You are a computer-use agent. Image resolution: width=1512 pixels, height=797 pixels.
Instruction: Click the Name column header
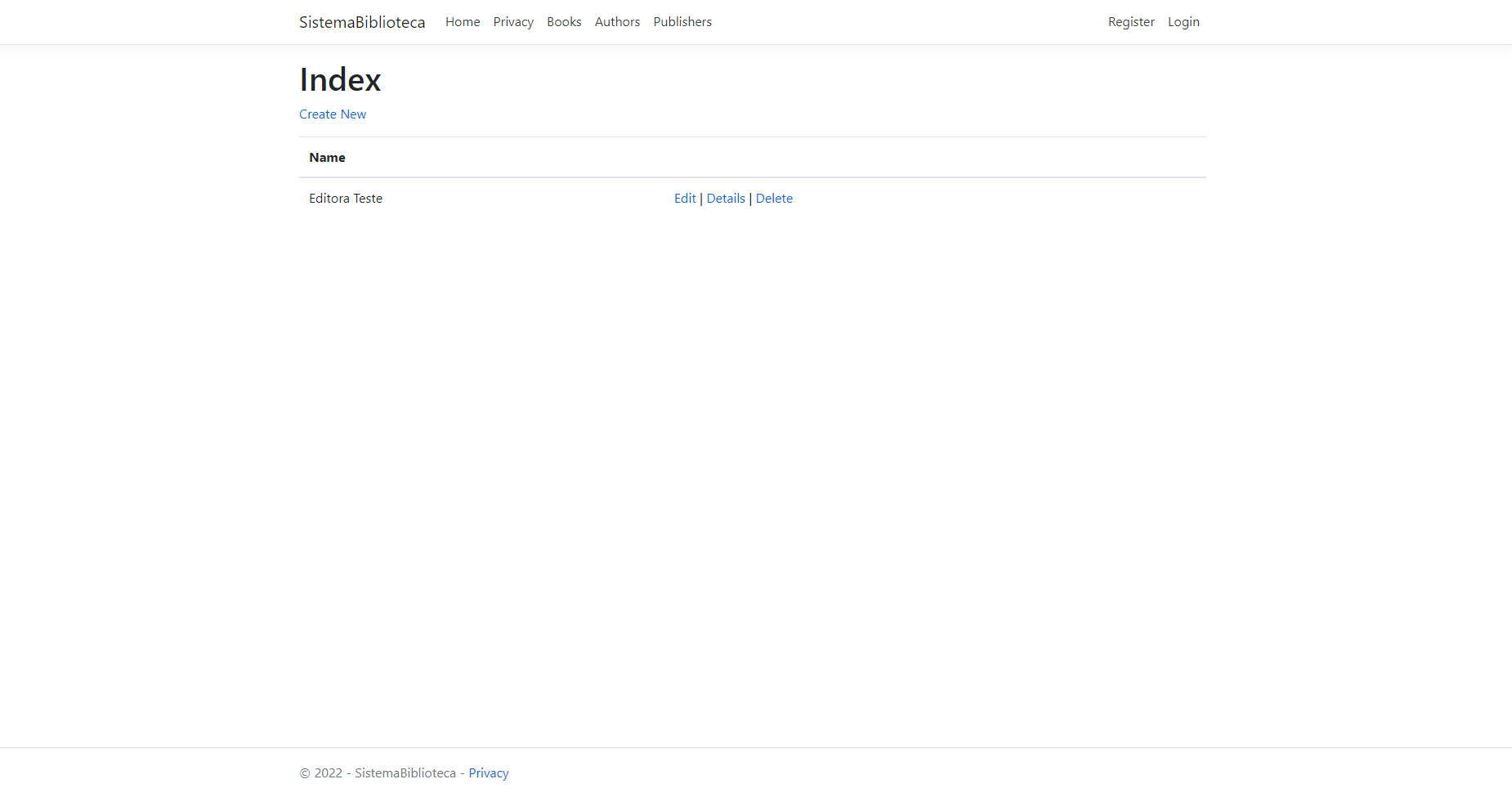pos(327,157)
